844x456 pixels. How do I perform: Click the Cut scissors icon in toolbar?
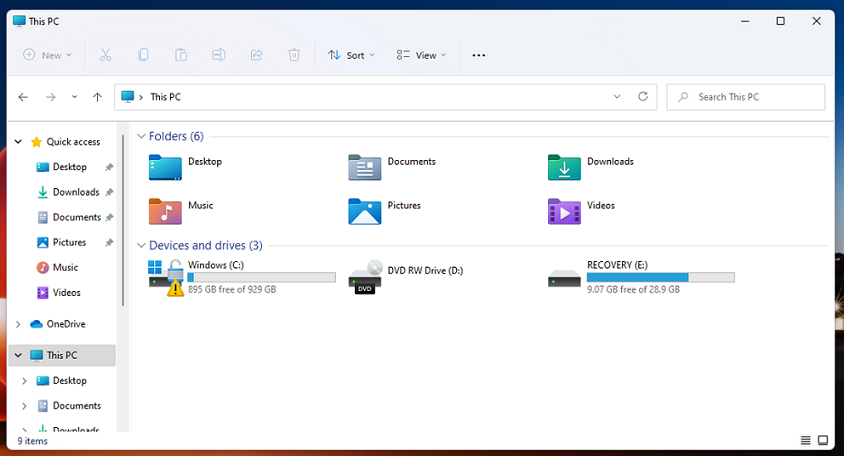coord(106,55)
